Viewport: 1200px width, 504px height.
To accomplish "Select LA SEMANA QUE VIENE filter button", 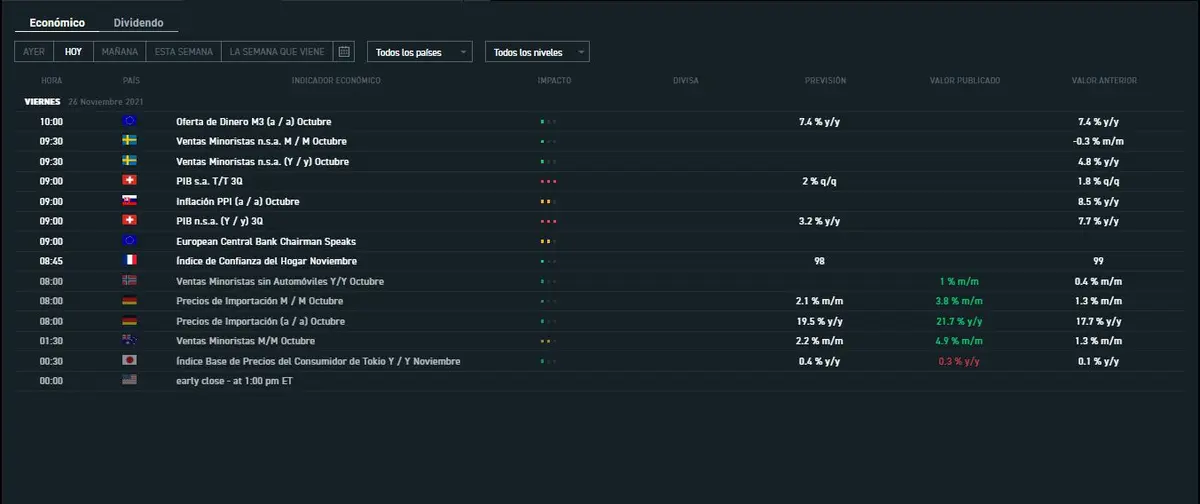I will pyautogui.click(x=277, y=51).
